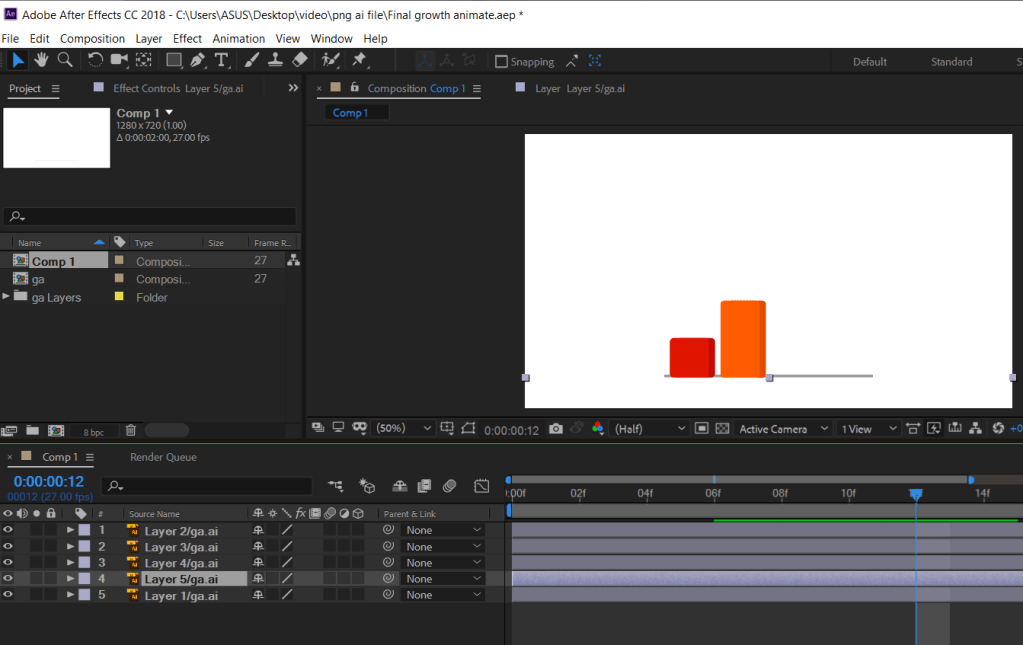Toggle visibility of Layer 1/ga.ai

(8, 595)
